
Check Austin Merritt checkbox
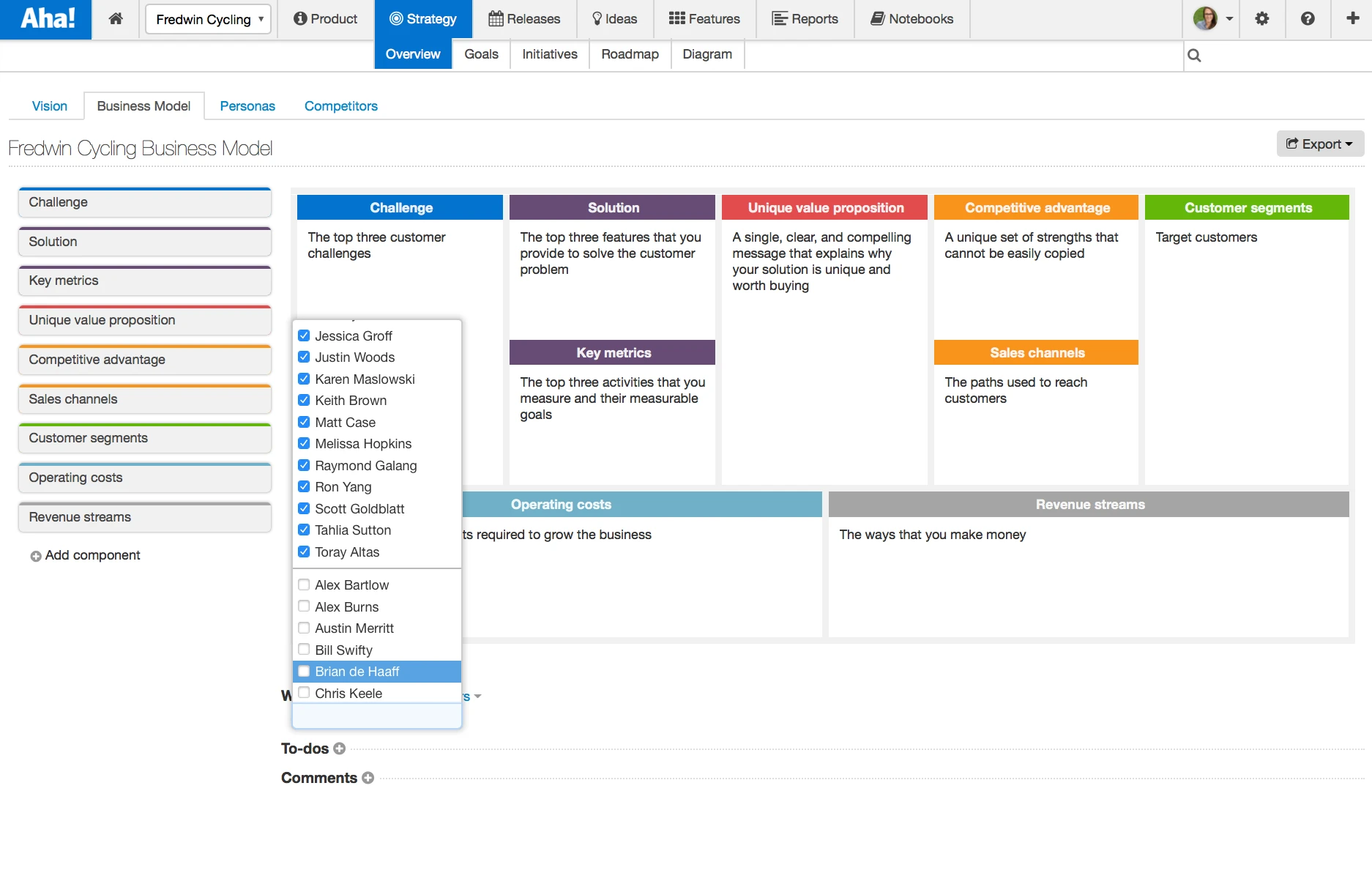pyautogui.click(x=304, y=628)
